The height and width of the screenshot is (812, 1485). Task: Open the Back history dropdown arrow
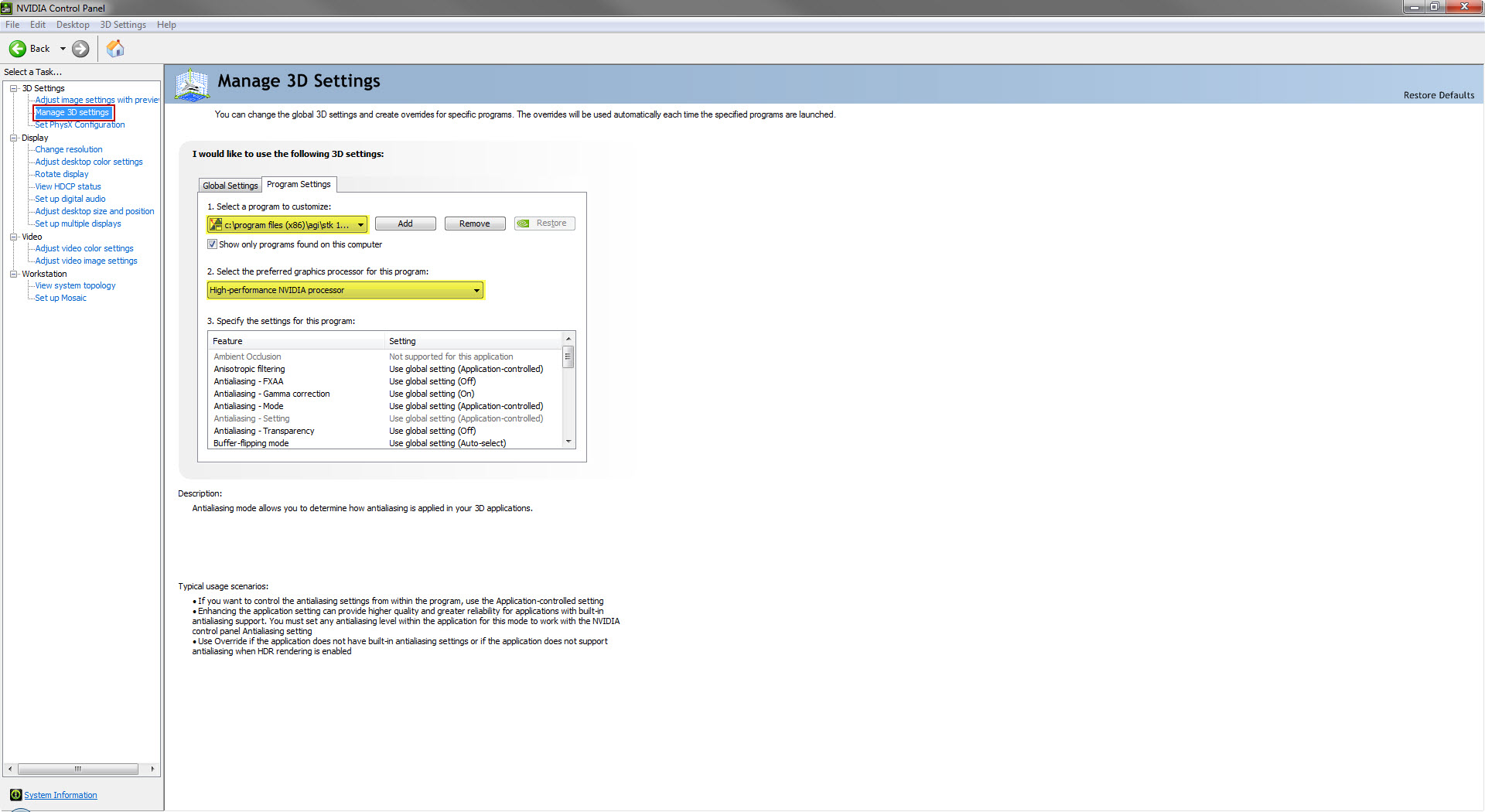tap(63, 49)
